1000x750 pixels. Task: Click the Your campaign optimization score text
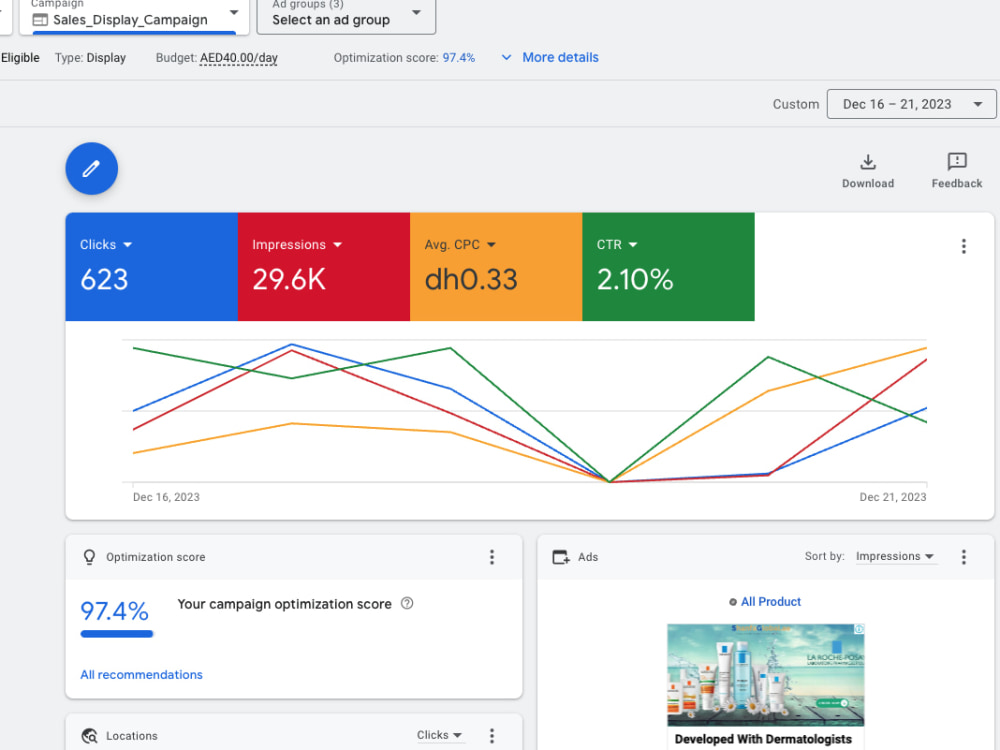[x=284, y=604]
